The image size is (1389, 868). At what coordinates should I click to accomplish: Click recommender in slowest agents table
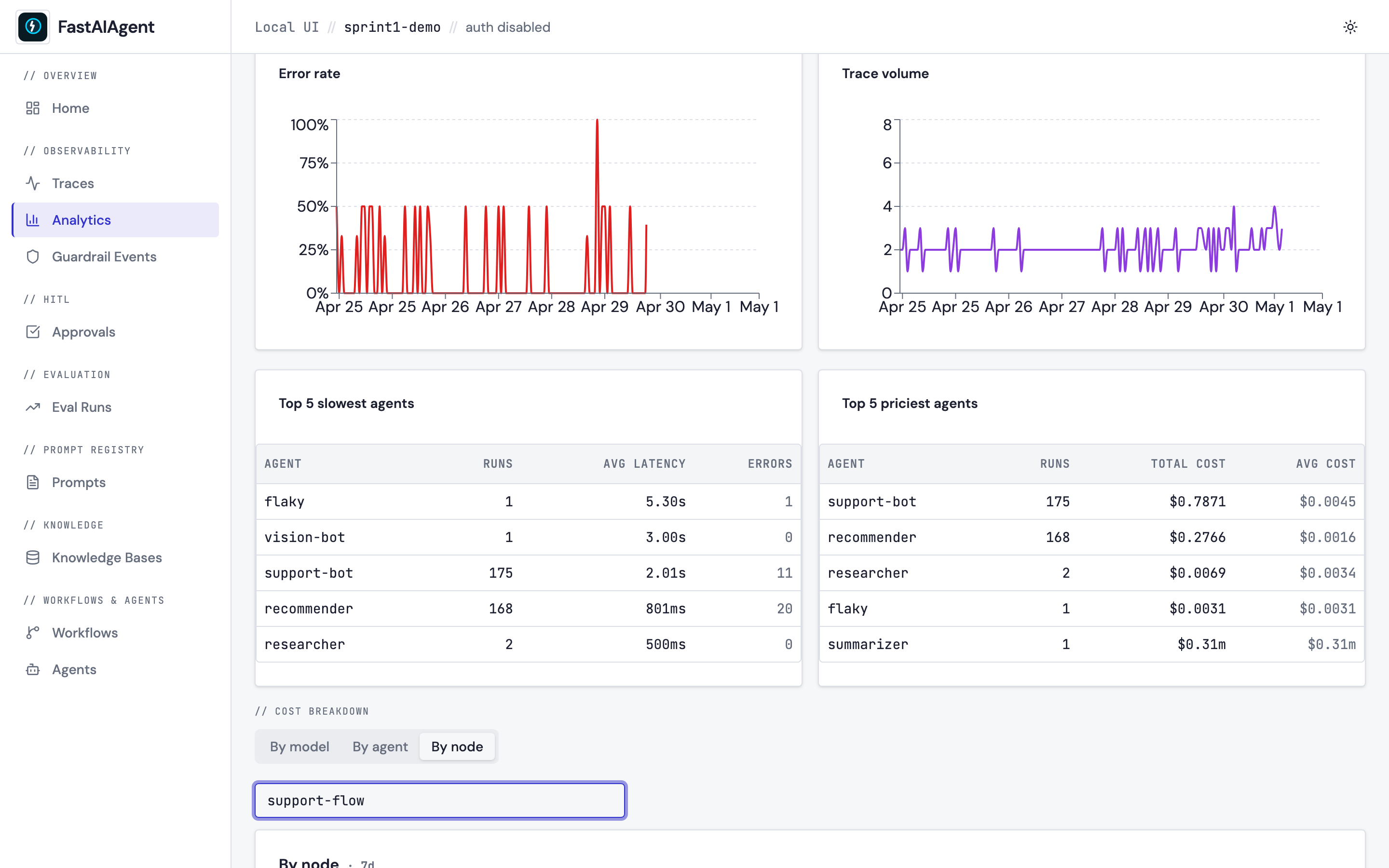(528, 609)
